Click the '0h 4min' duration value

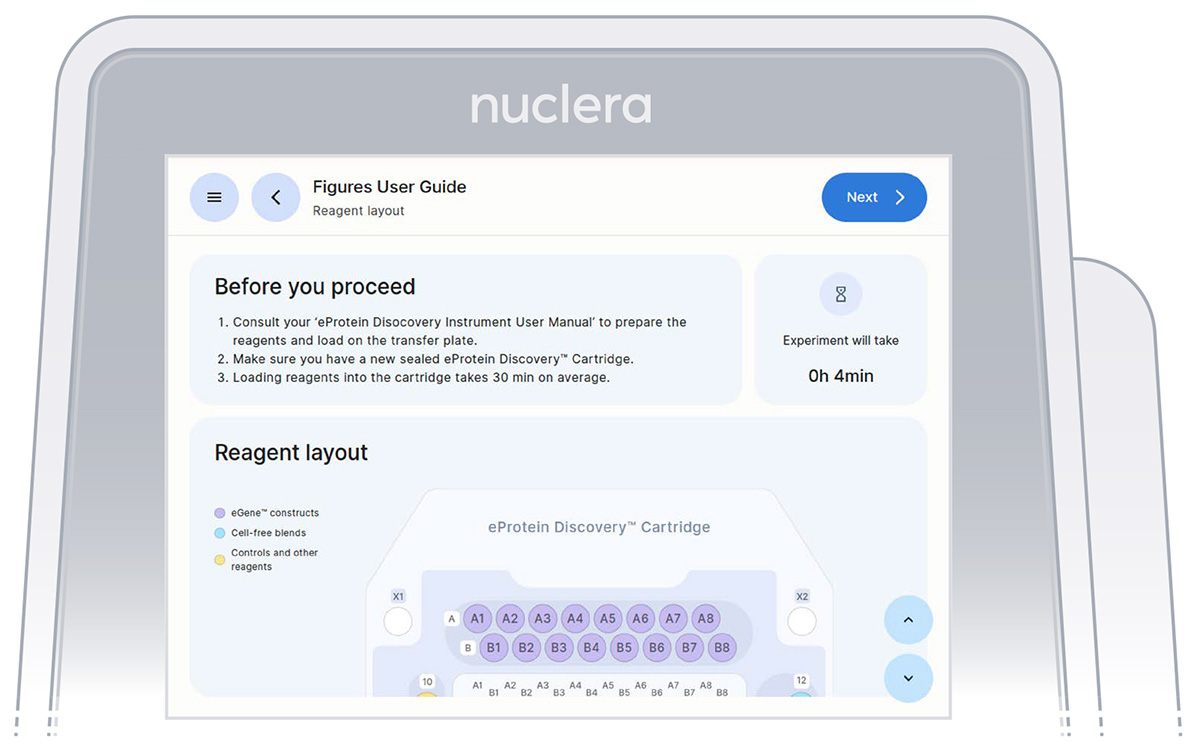841,376
